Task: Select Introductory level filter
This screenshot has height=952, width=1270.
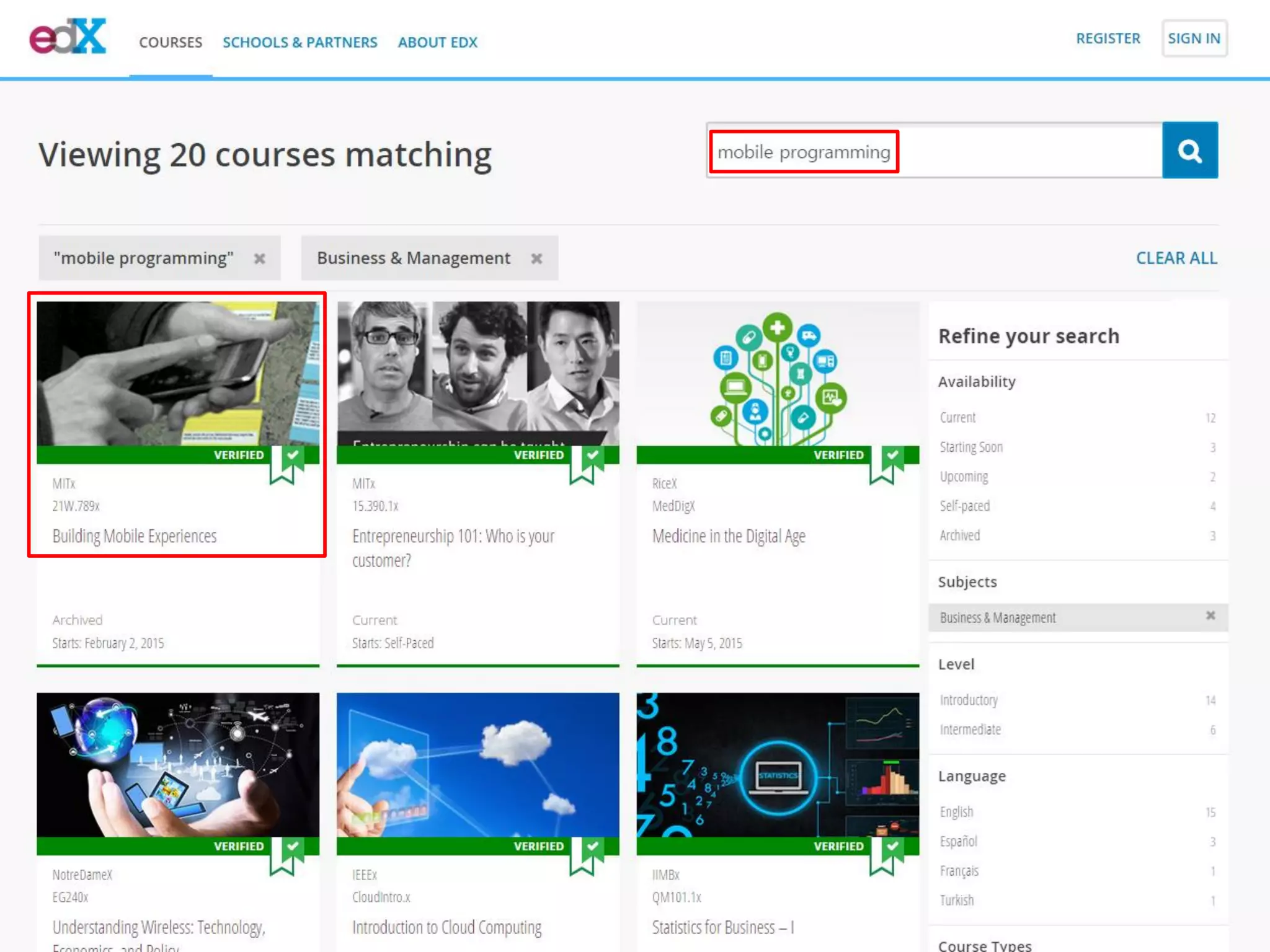Action: (x=969, y=700)
